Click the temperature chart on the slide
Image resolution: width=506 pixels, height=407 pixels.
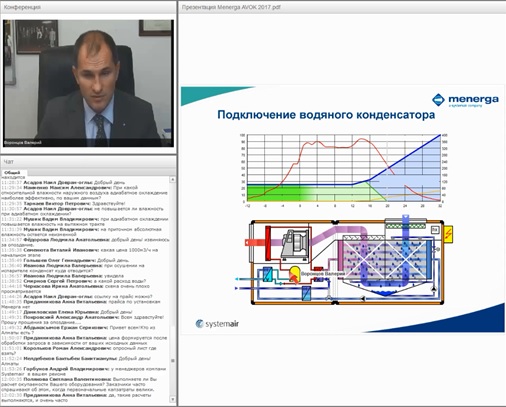pos(344,170)
